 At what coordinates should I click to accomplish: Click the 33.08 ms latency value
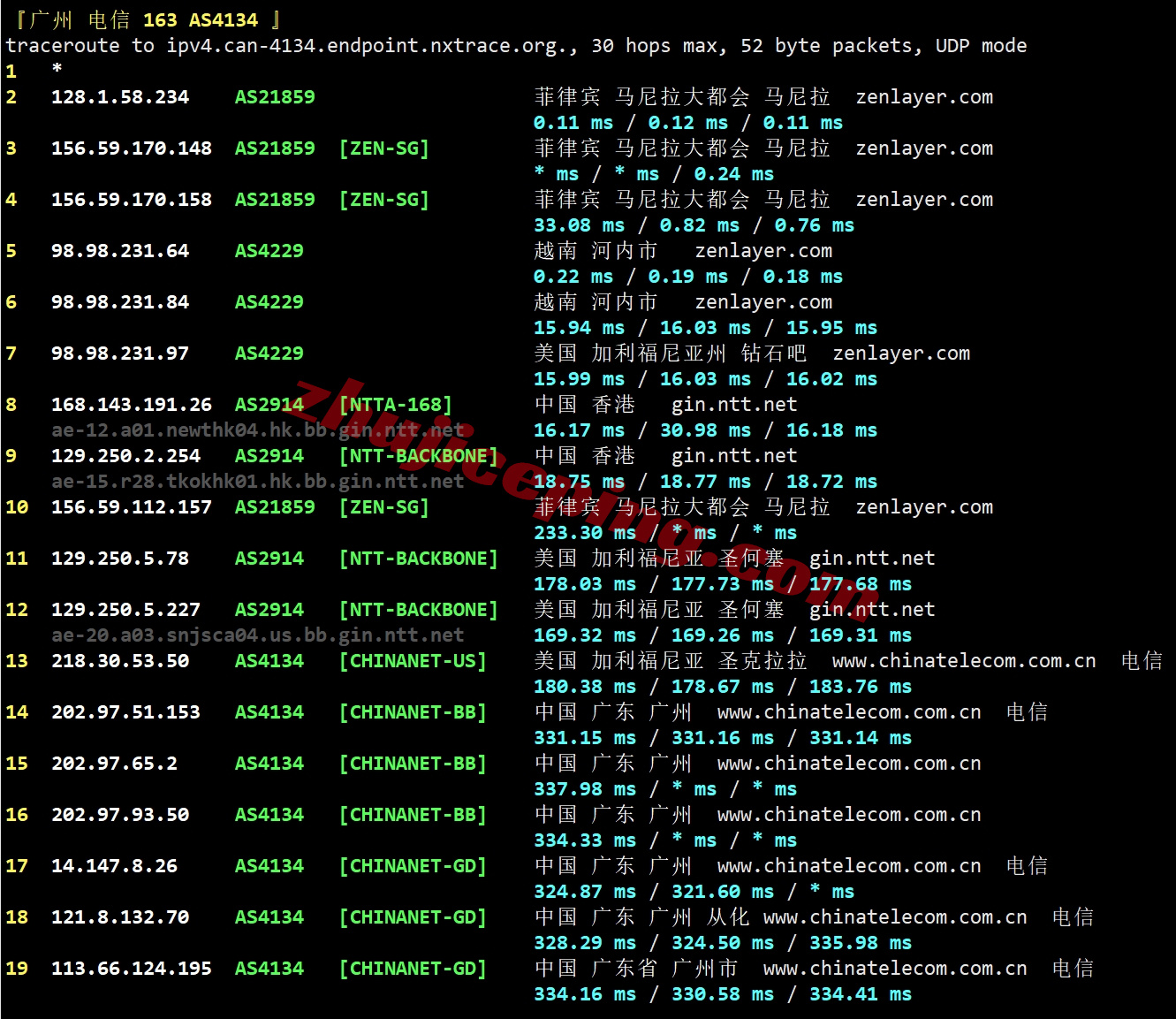click(580, 225)
